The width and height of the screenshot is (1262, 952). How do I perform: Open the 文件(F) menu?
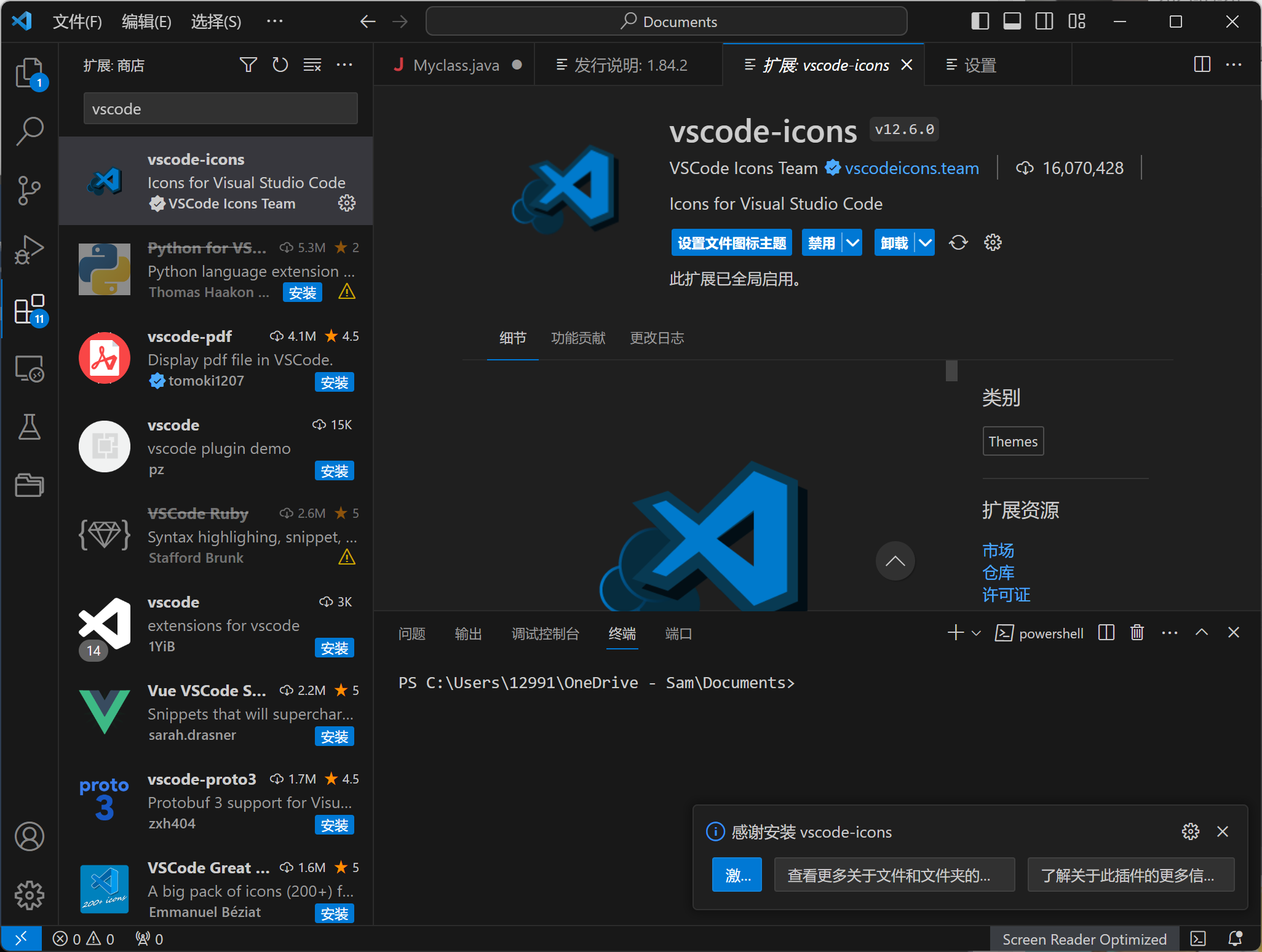77,22
